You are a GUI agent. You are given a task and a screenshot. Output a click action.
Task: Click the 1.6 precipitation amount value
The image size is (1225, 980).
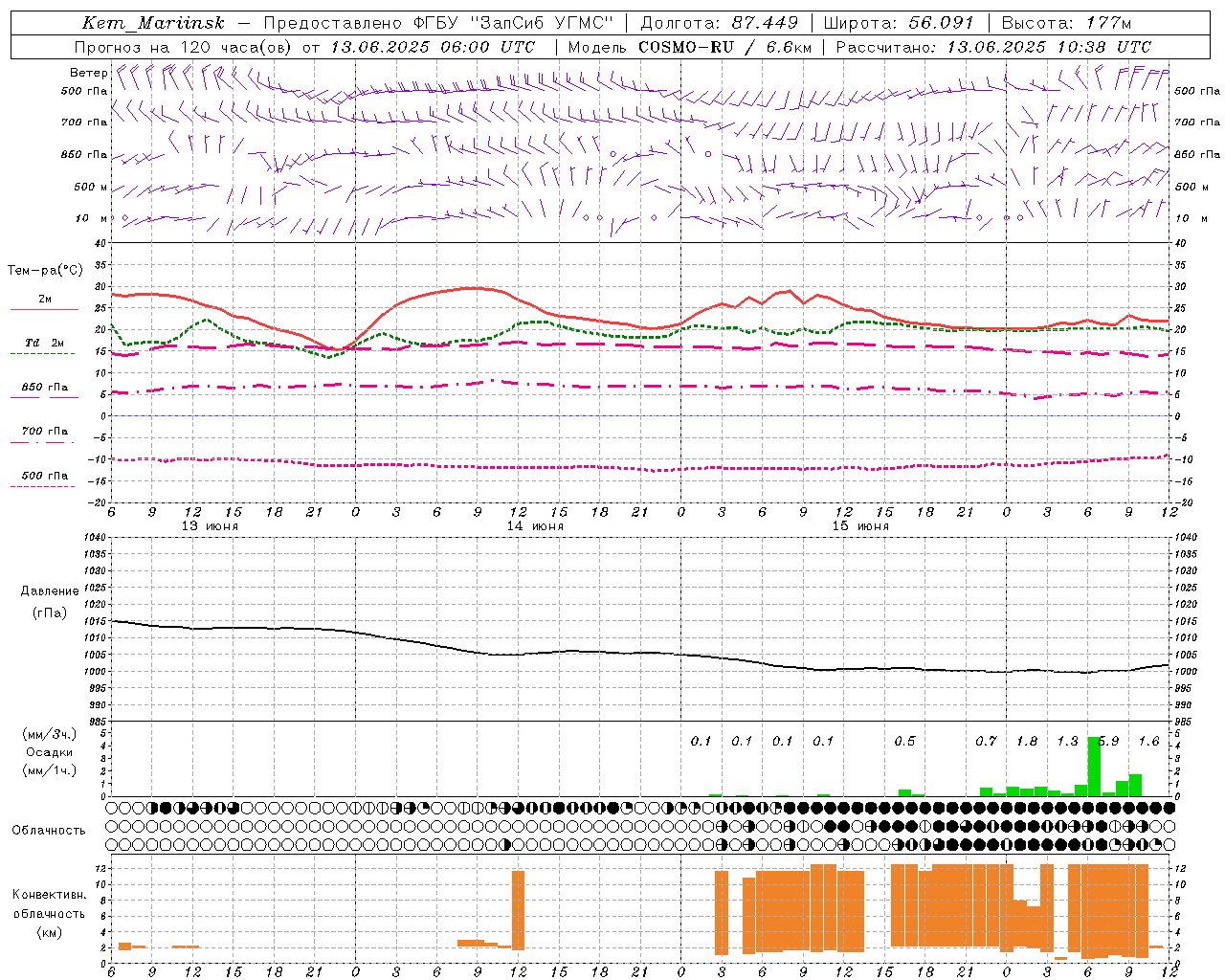click(1148, 742)
